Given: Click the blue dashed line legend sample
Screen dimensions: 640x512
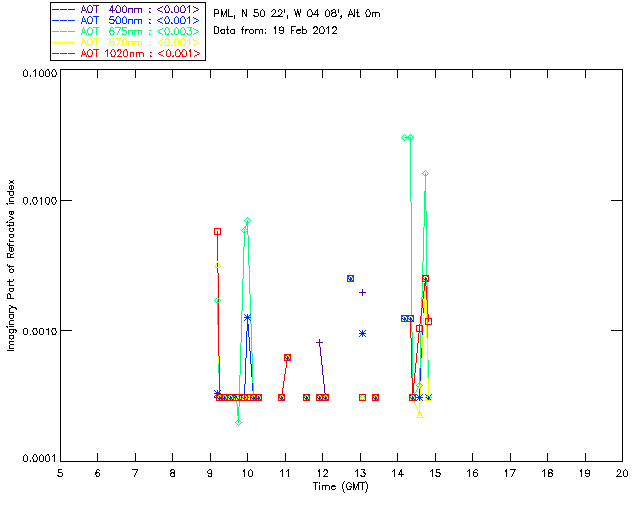Looking at the screenshot, I should point(64,21).
